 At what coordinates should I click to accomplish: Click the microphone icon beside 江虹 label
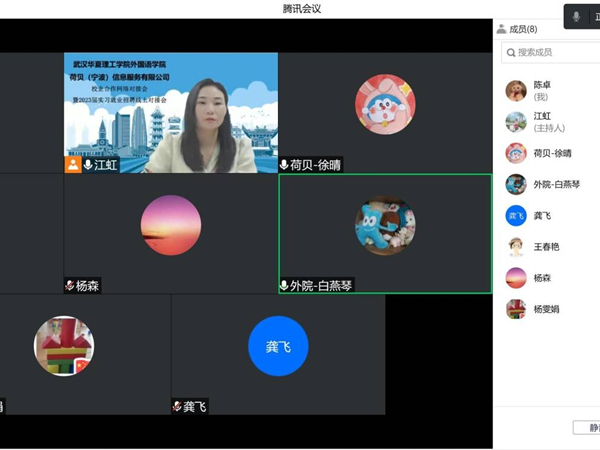click(88, 165)
